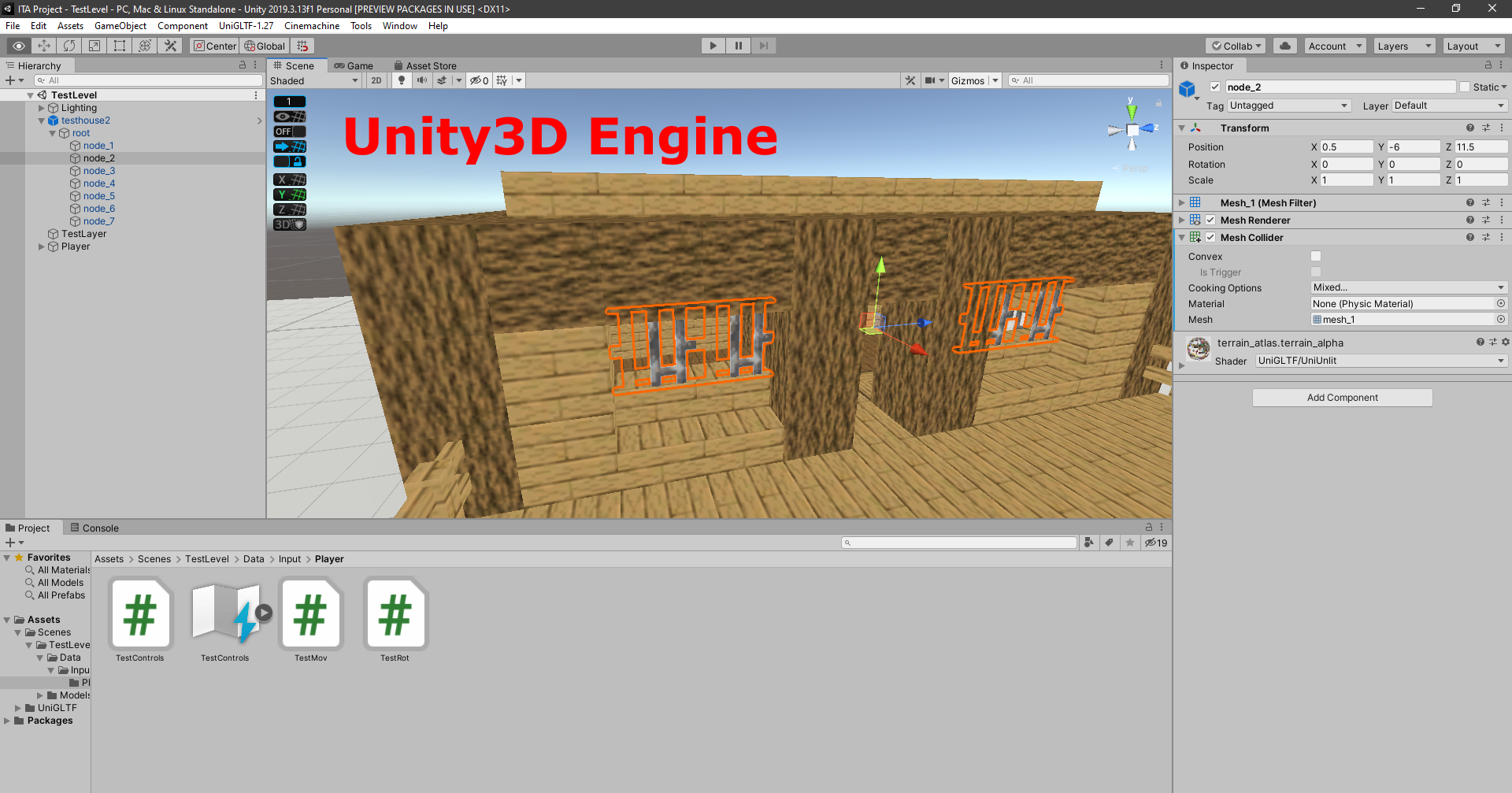1512x793 pixels.
Task: Open the Tag dropdown showing Untagged
Action: coord(1289,106)
